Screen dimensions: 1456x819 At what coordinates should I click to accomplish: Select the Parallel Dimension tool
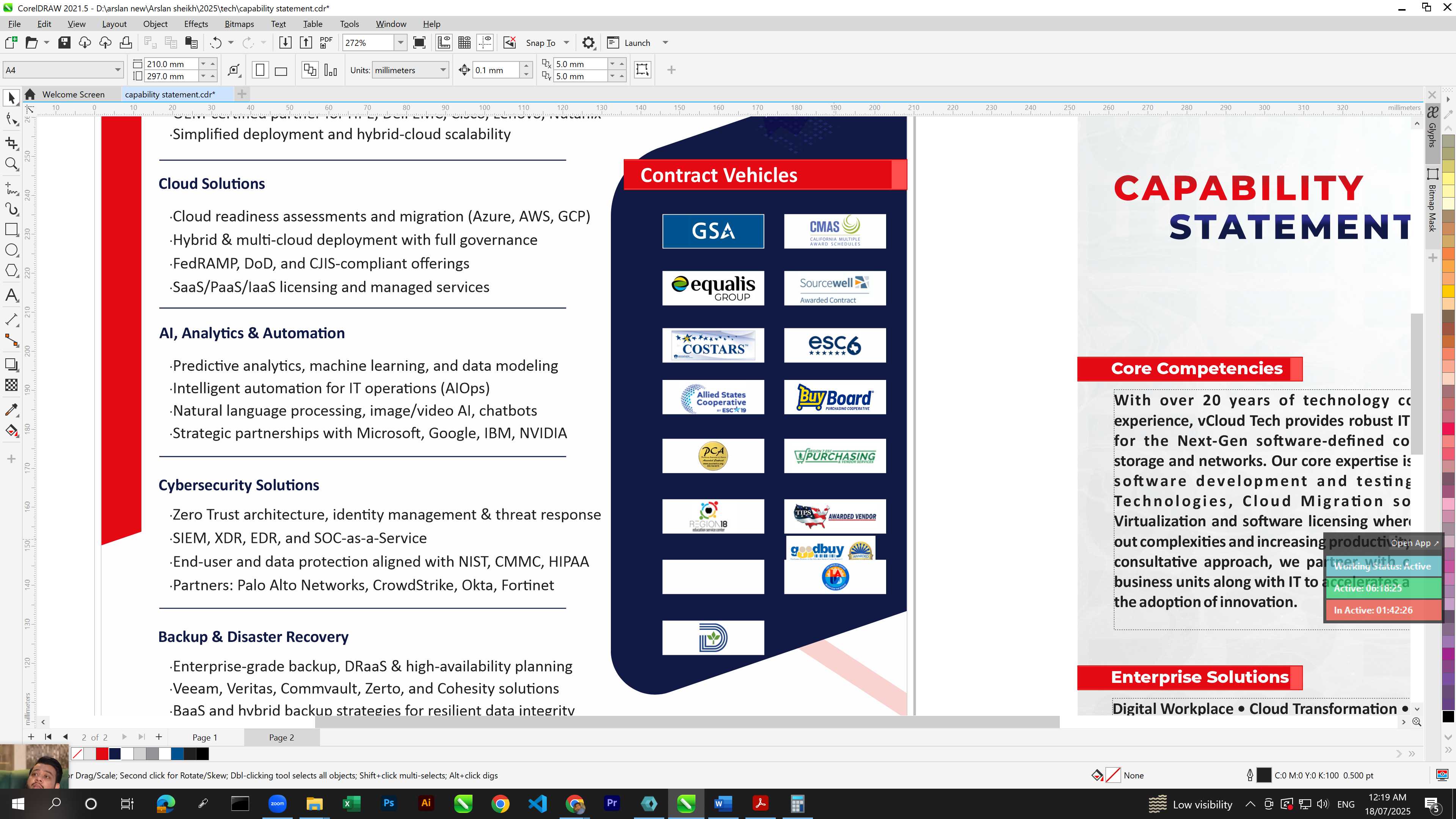pyautogui.click(x=11, y=319)
